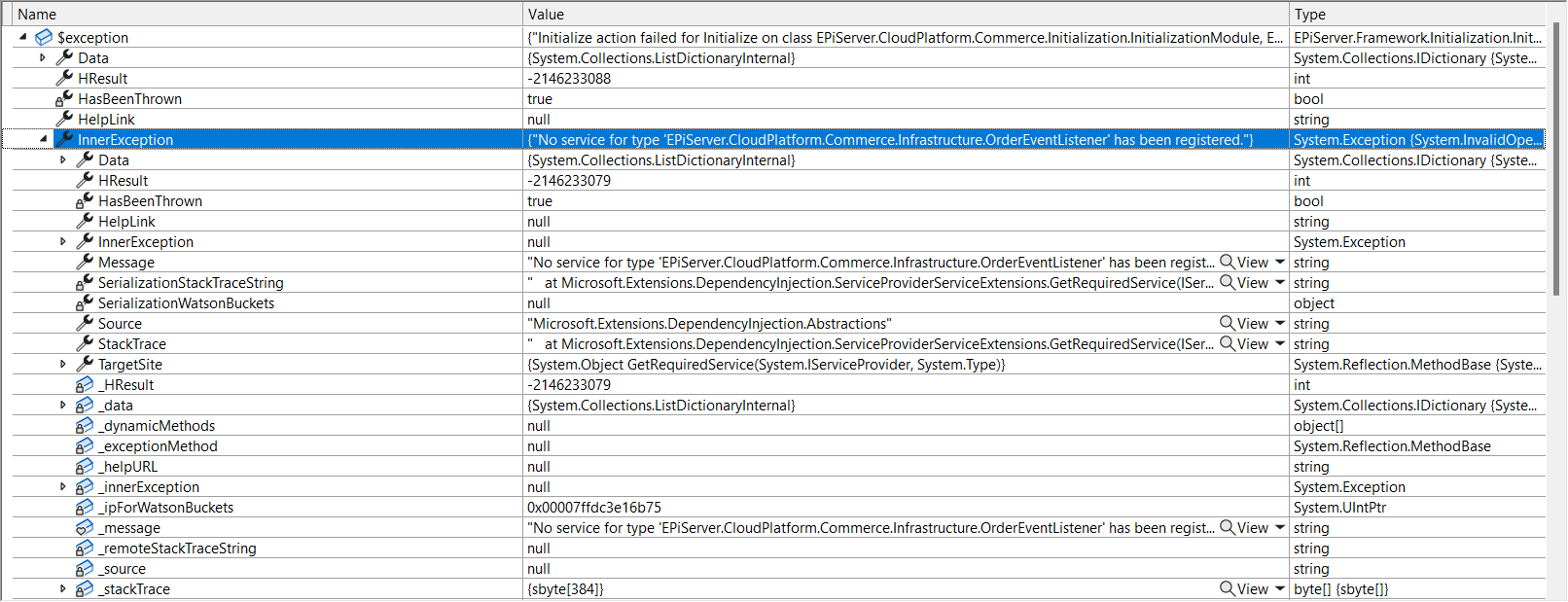The height and width of the screenshot is (602, 1568).
Task: Expand the _data field node
Action: (63, 406)
